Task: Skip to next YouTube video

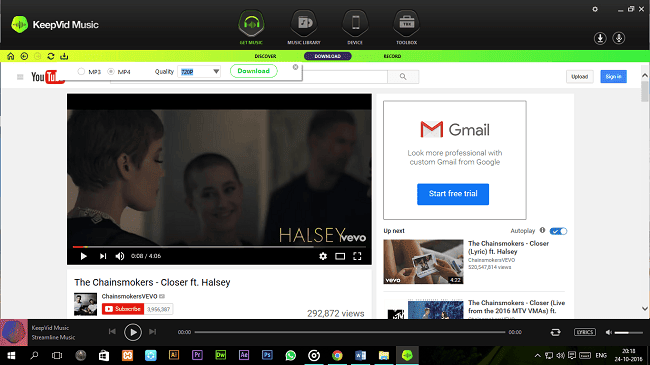Action: pos(103,256)
